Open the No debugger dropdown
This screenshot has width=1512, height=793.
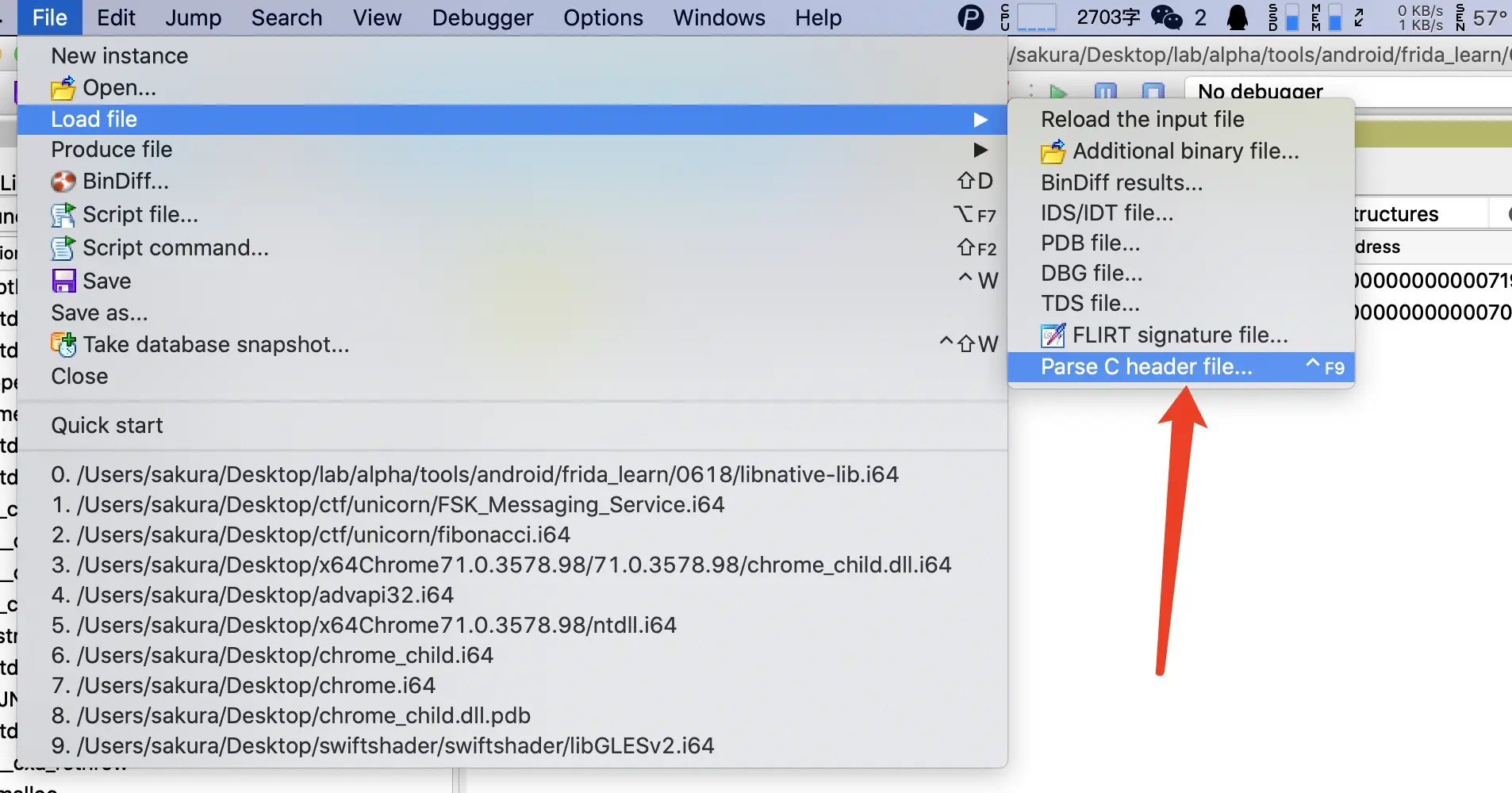tap(1347, 92)
